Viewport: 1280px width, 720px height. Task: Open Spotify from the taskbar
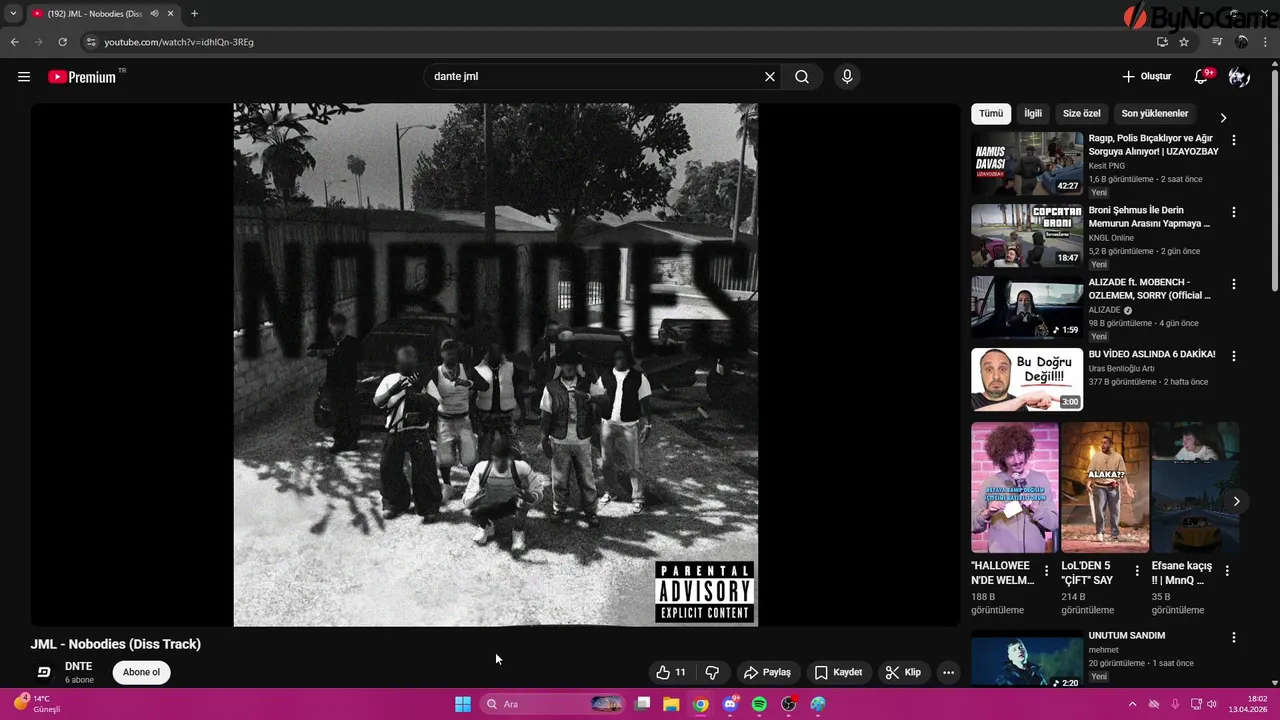759,704
